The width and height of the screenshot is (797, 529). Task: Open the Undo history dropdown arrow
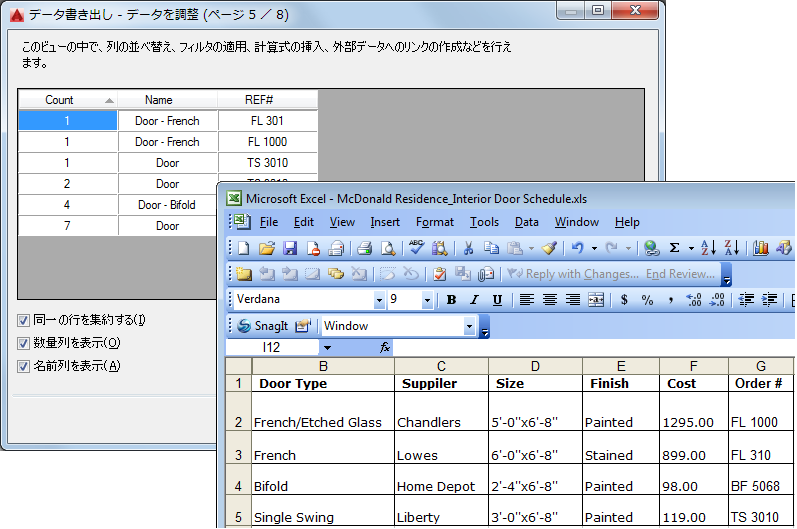(x=594, y=248)
